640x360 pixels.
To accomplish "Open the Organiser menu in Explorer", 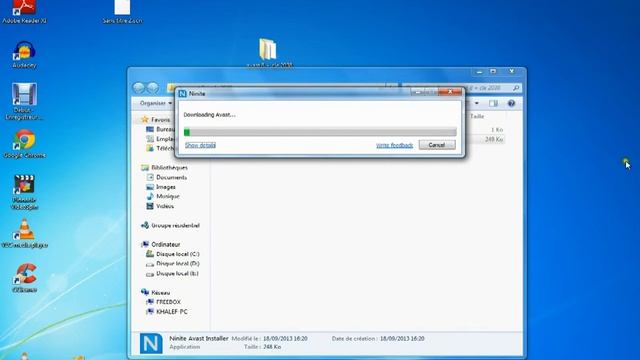I will (156, 103).
